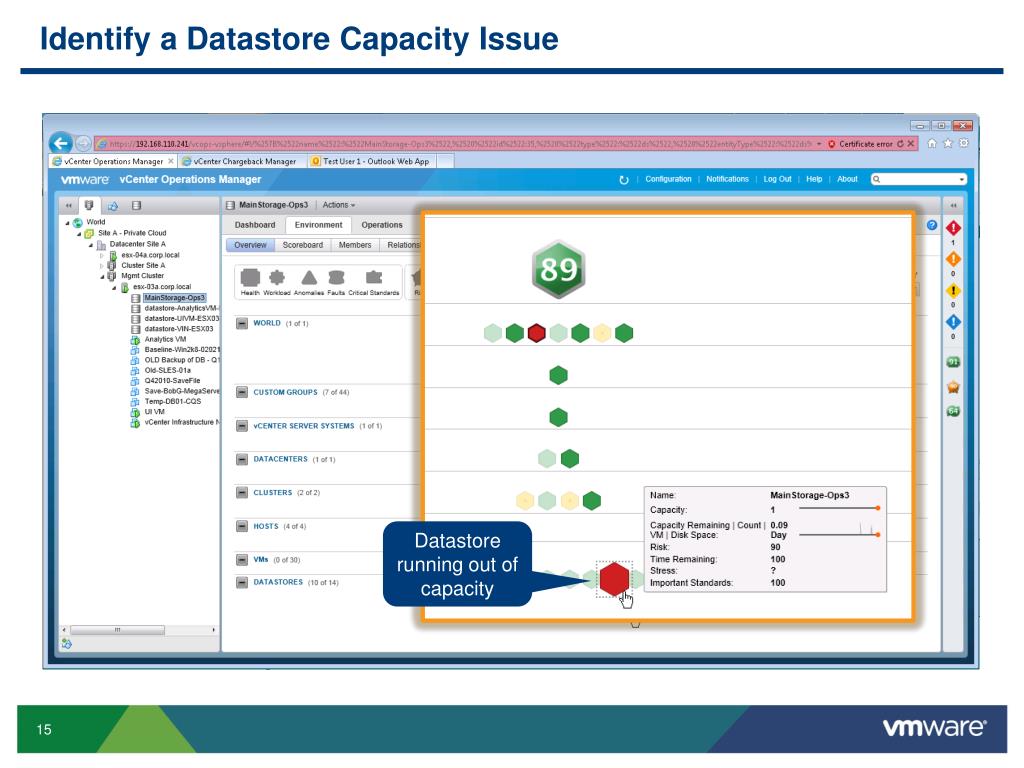This screenshot has width=1024, height=768.
Task: Open the Help link in header
Action: tap(814, 179)
